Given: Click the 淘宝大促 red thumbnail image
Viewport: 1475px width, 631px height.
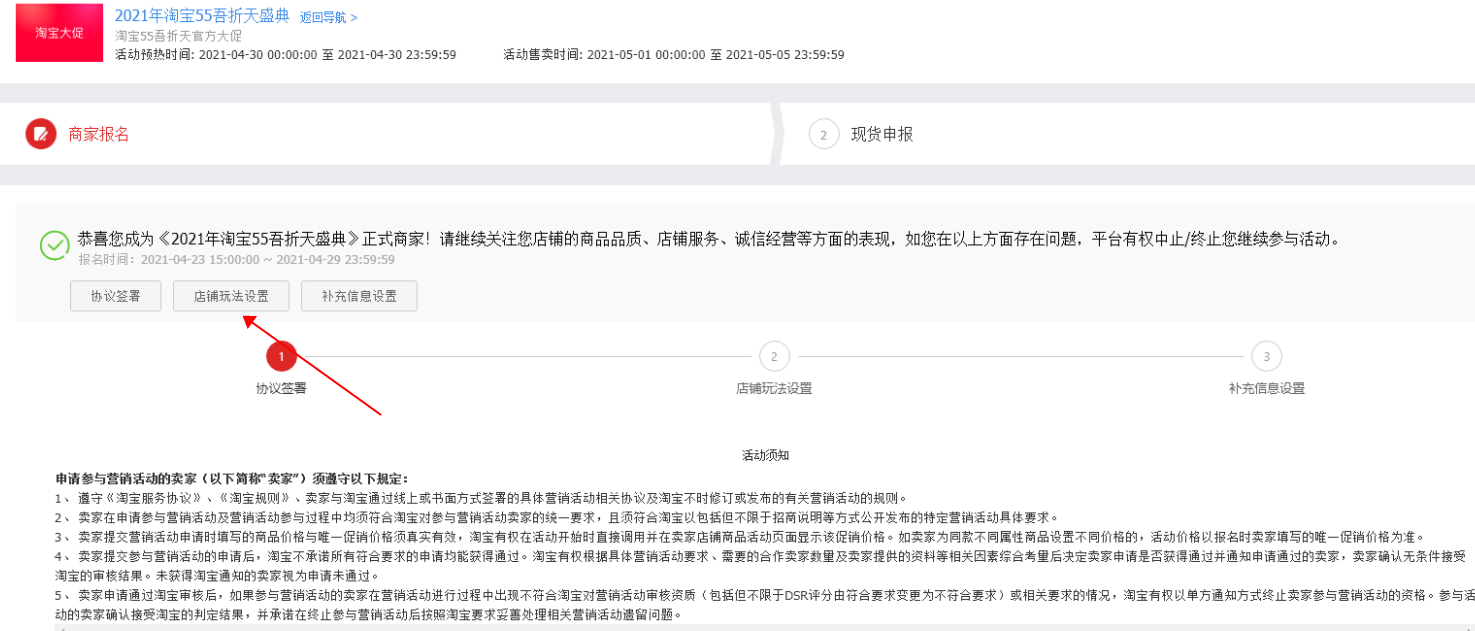Looking at the screenshot, I should (59, 33).
